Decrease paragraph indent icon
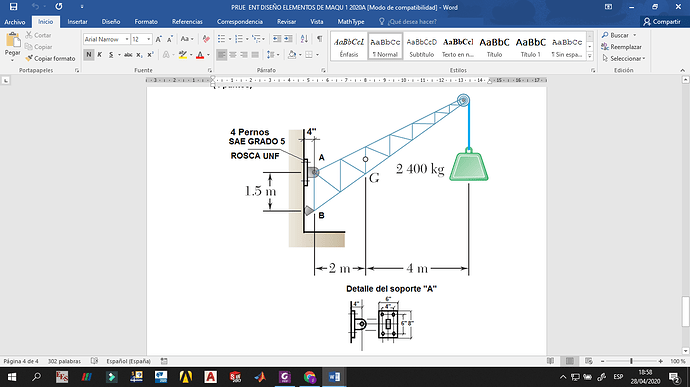This screenshot has width=690, height=387. tap(276, 39)
